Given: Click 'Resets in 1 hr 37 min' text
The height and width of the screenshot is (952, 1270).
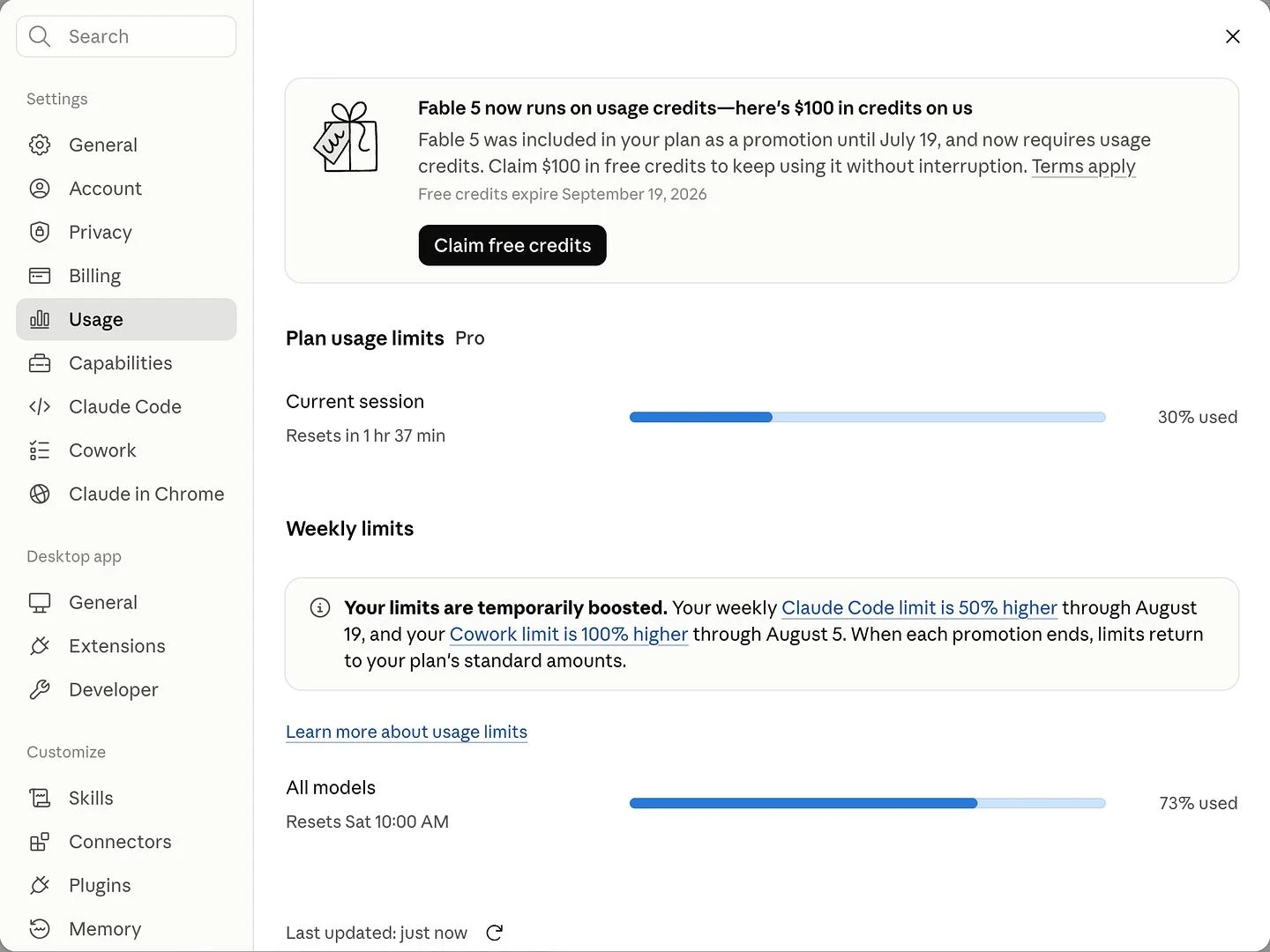Looking at the screenshot, I should pos(365,435).
